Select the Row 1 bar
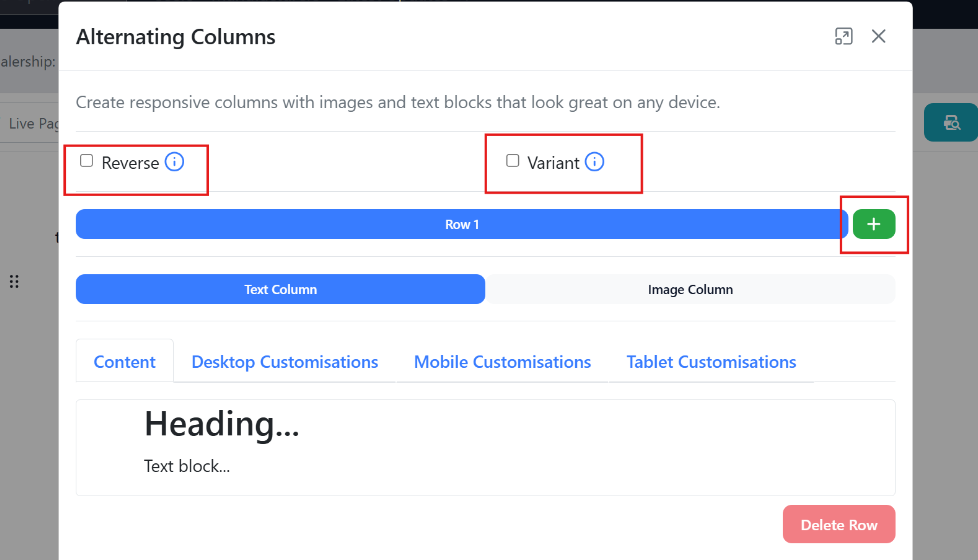This screenshot has height=560, width=978. coord(461,224)
